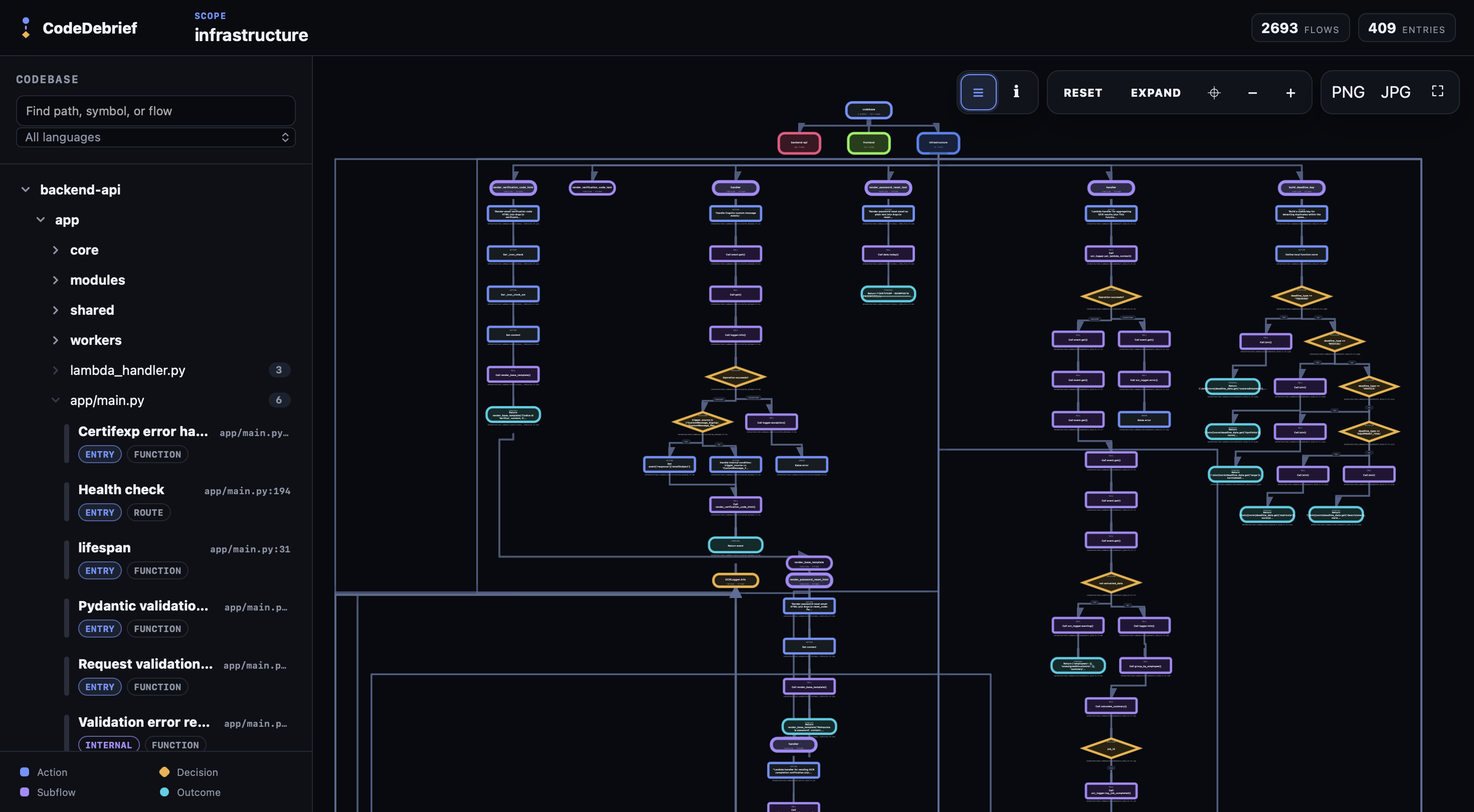This screenshot has height=812, width=1474.
Task: Click the 409 ENTRIES counter
Action: click(1406, 28)
